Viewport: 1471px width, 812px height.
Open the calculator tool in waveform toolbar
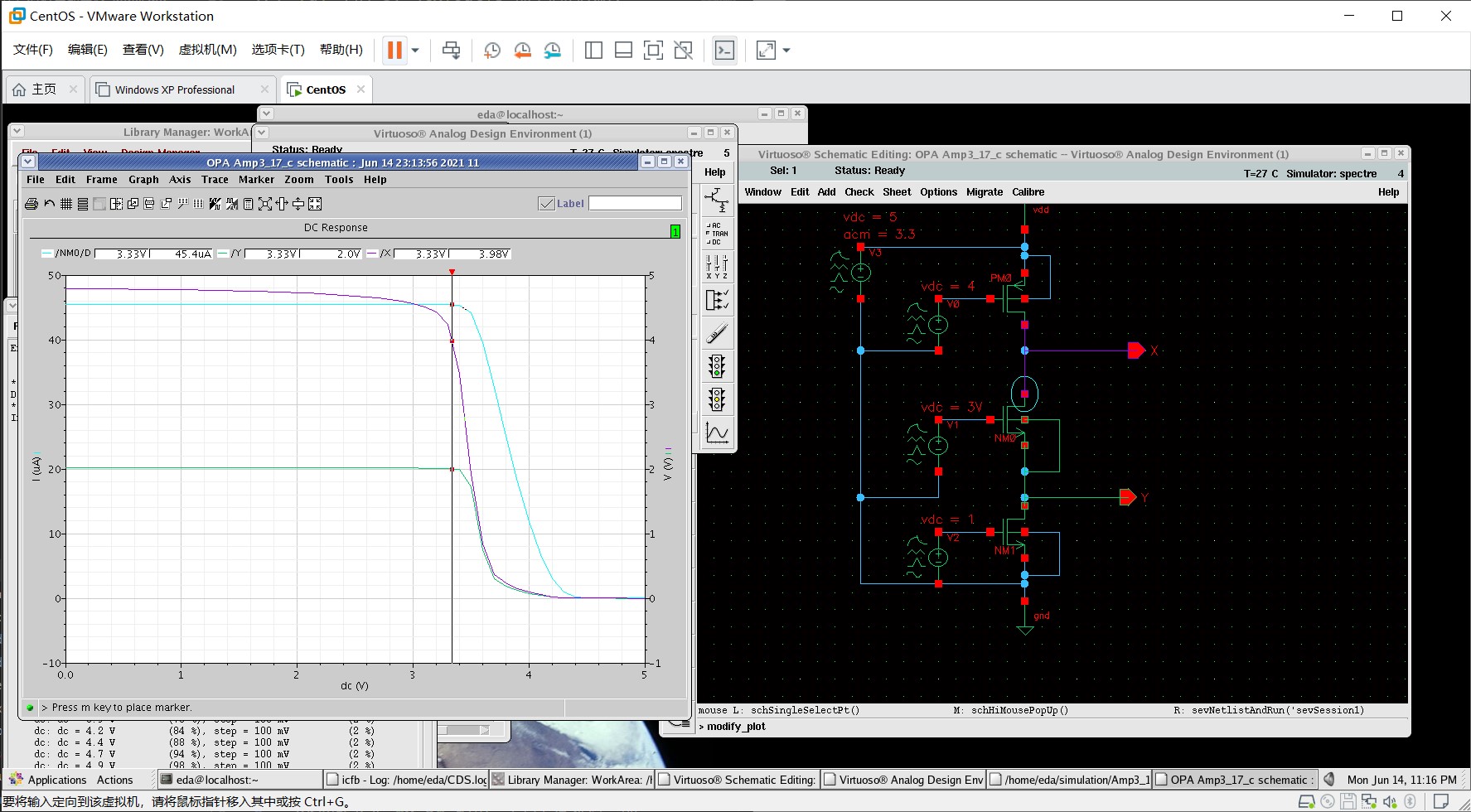pyautogui.click(x=248, y=204)
